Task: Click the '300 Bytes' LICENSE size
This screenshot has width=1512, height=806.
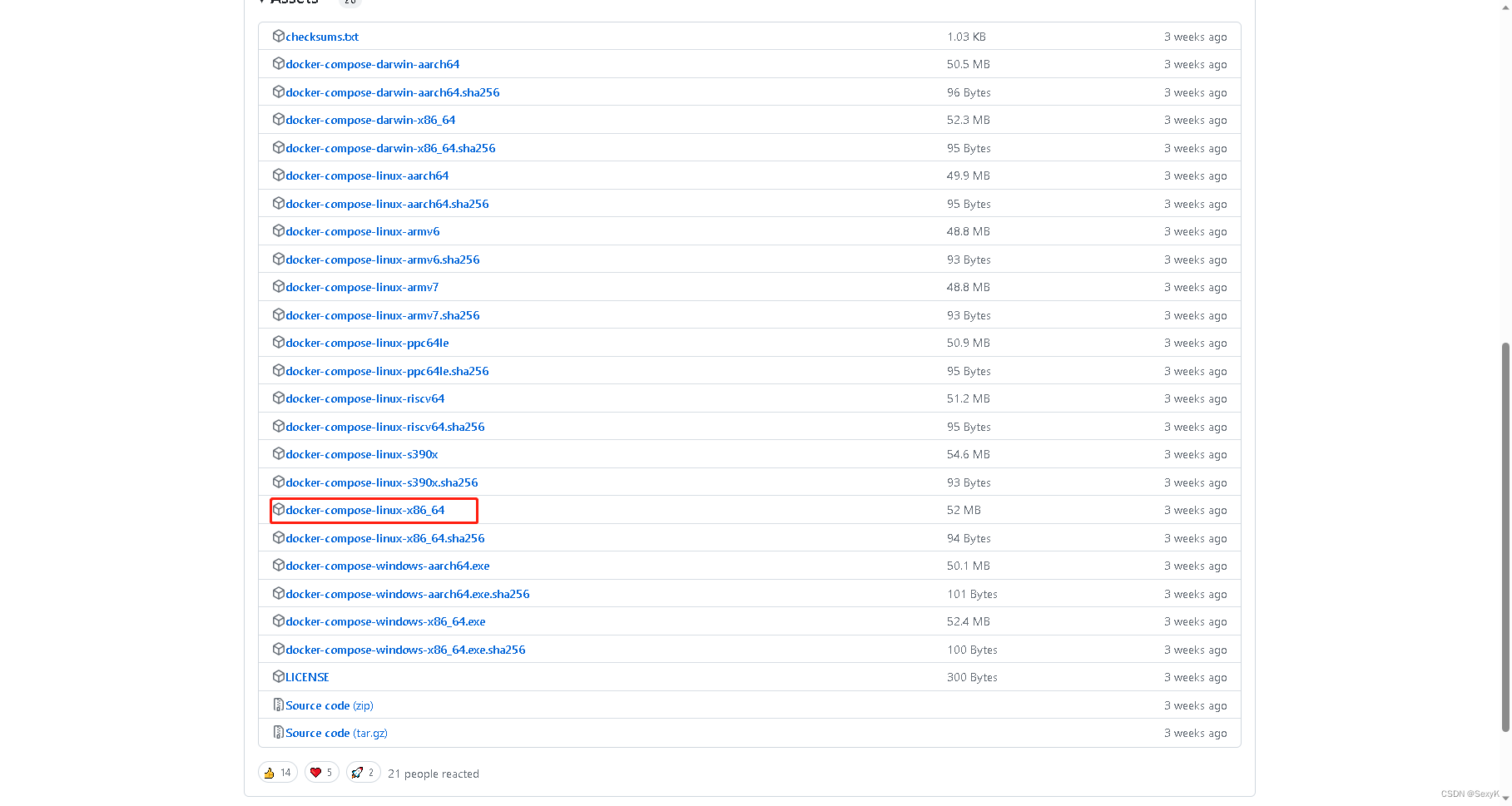Action: coord(972,677)
